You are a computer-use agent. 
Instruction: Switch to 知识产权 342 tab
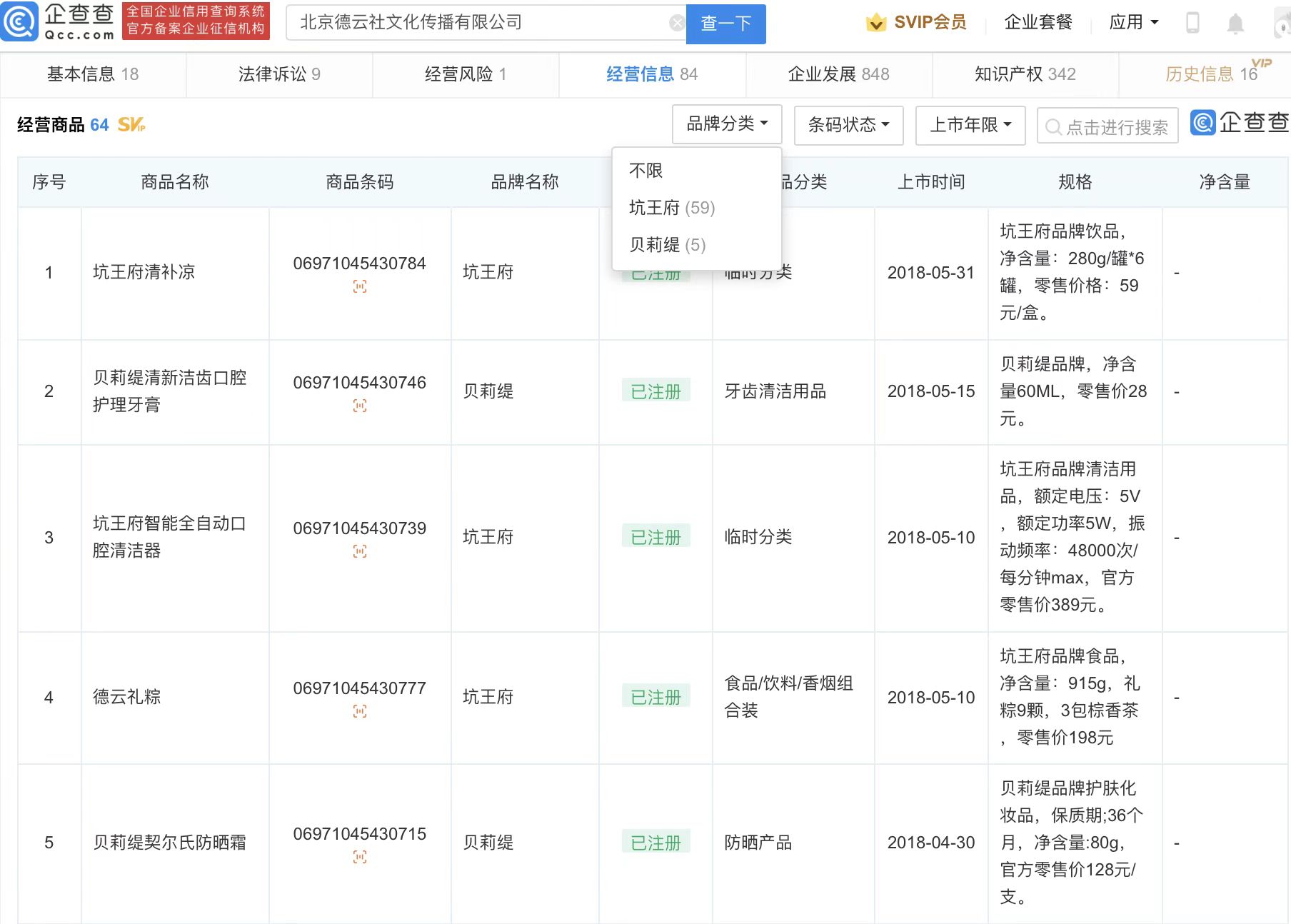(1025, 74)
